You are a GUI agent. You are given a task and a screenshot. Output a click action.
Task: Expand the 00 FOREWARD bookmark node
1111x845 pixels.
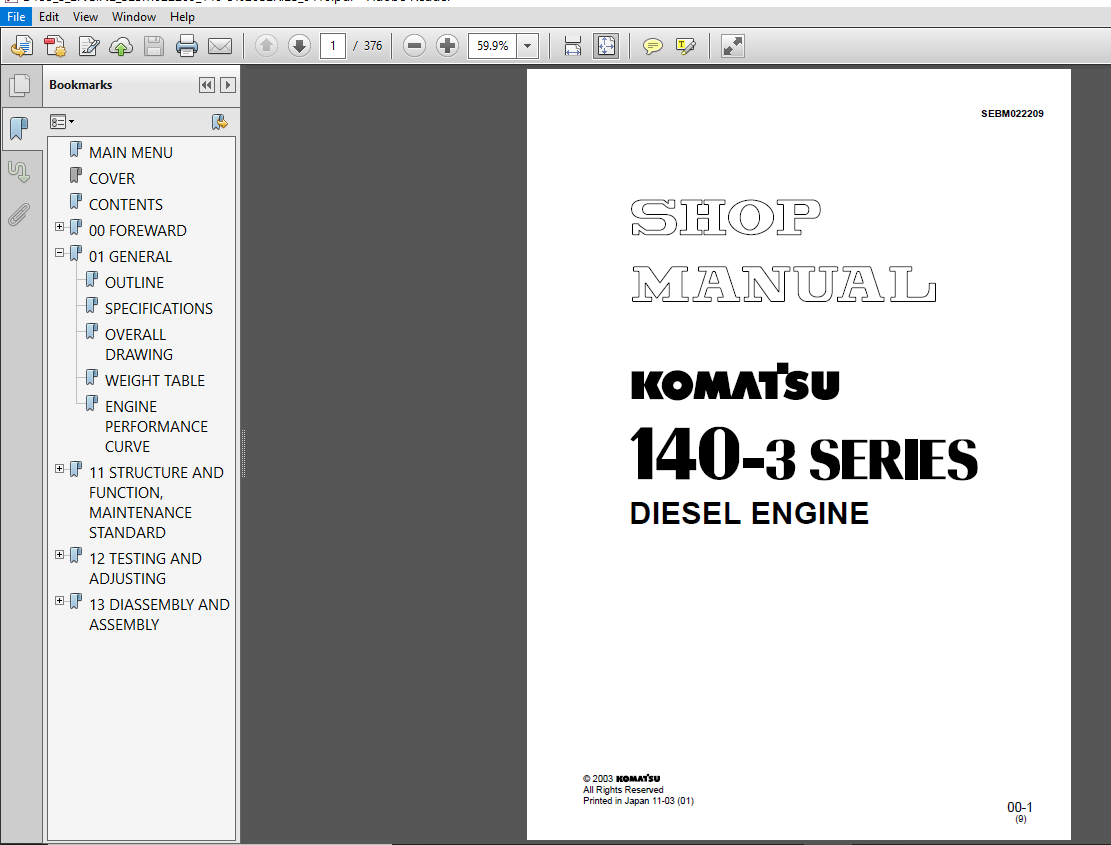60,227
